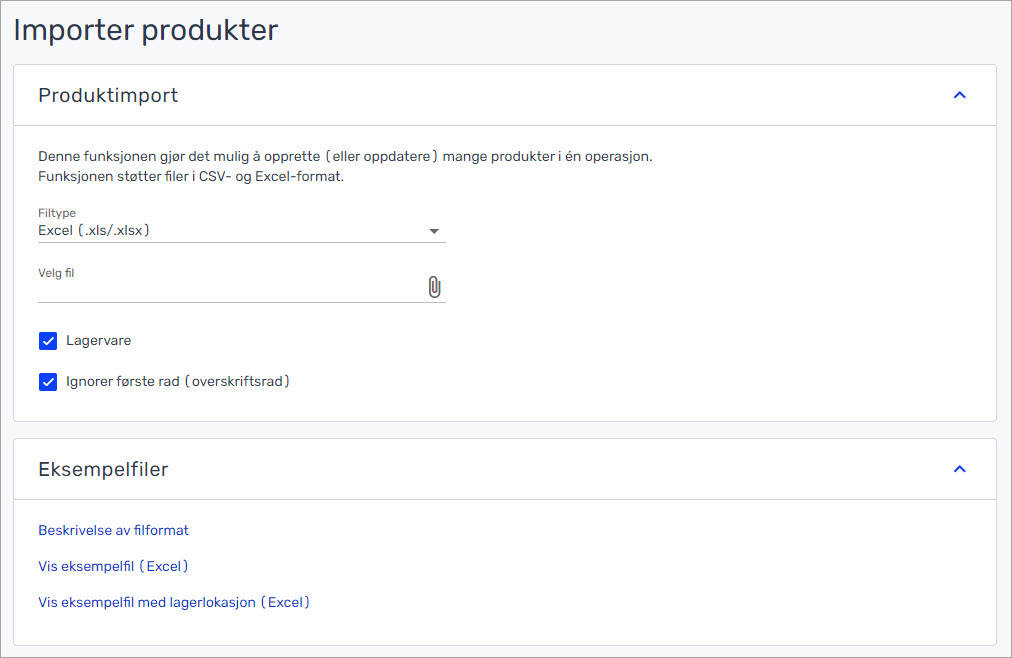The image size is (1012, 658).
Task: Open Beskrivelse av filformat link
Action: pos(114,530)
